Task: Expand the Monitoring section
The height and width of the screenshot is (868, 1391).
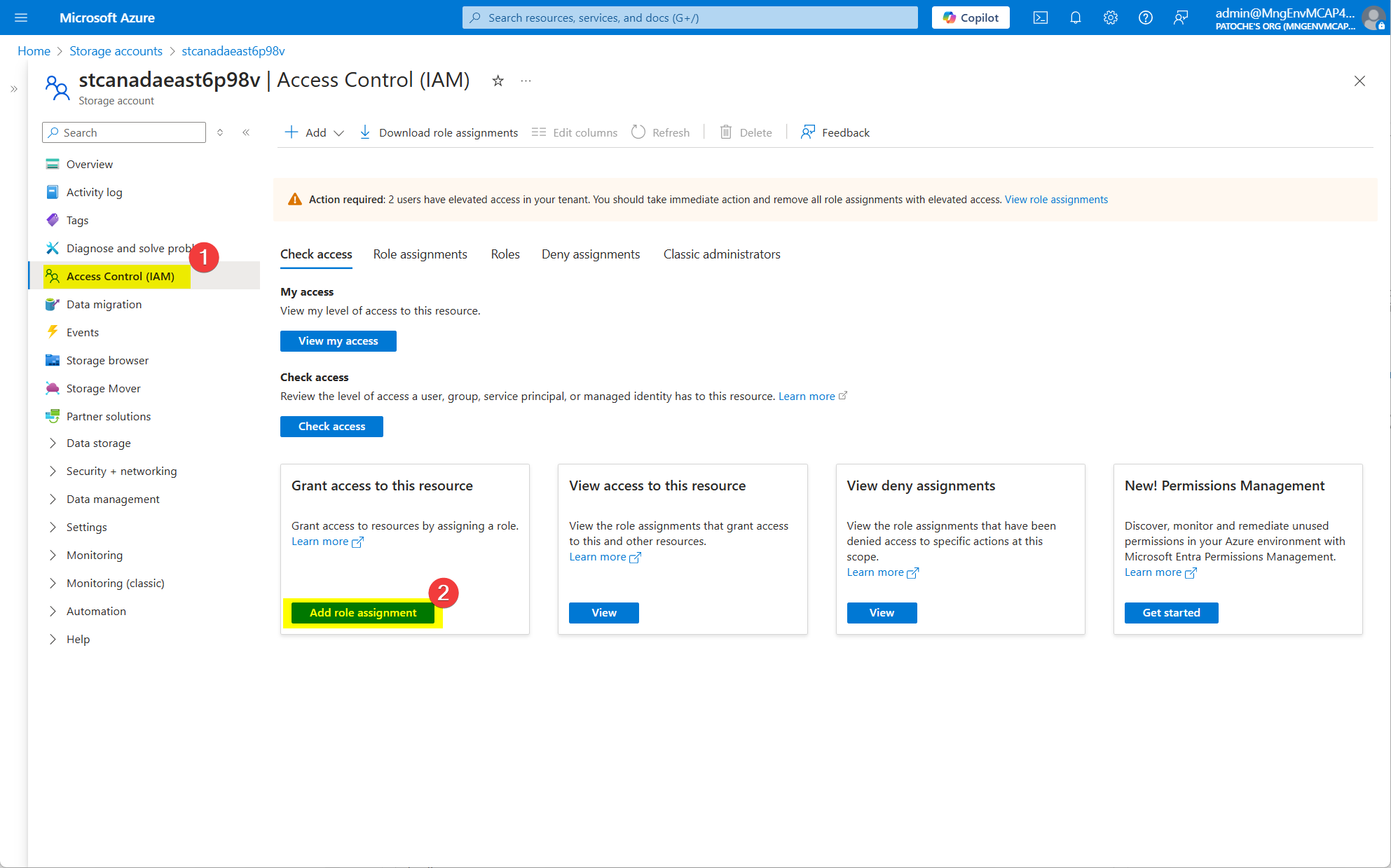Action: point(95,556)
